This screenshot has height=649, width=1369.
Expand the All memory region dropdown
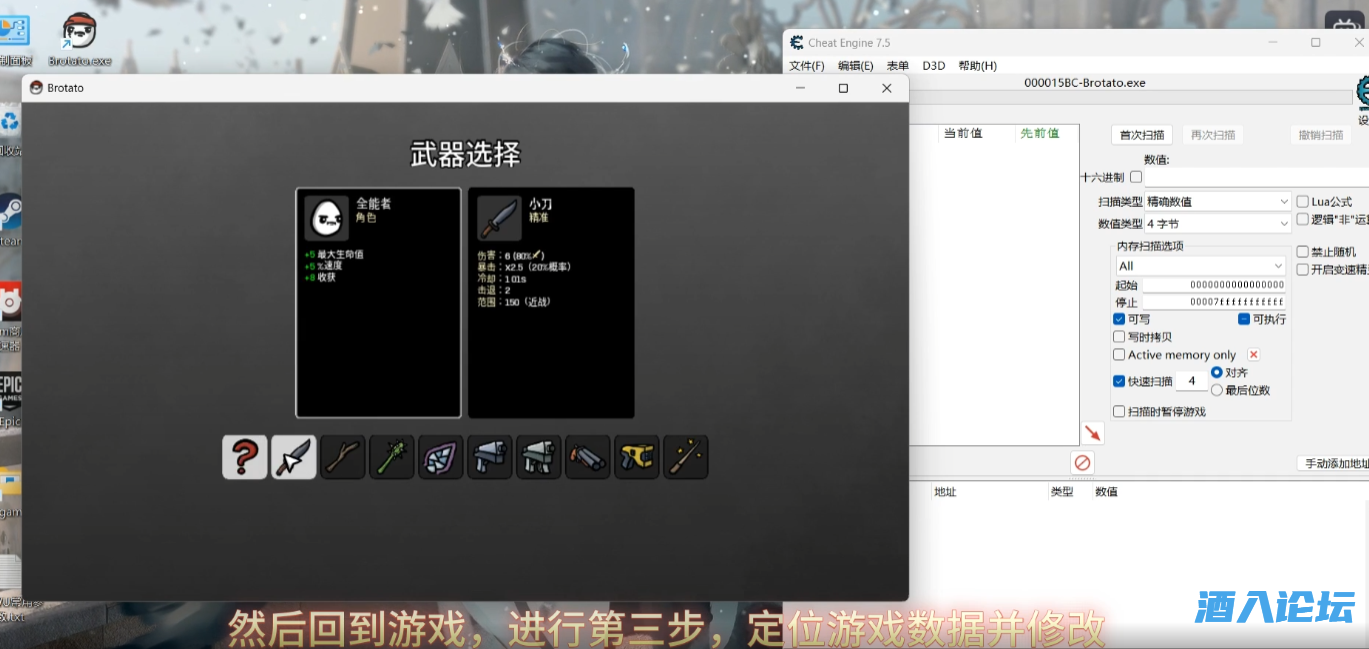1200,266
